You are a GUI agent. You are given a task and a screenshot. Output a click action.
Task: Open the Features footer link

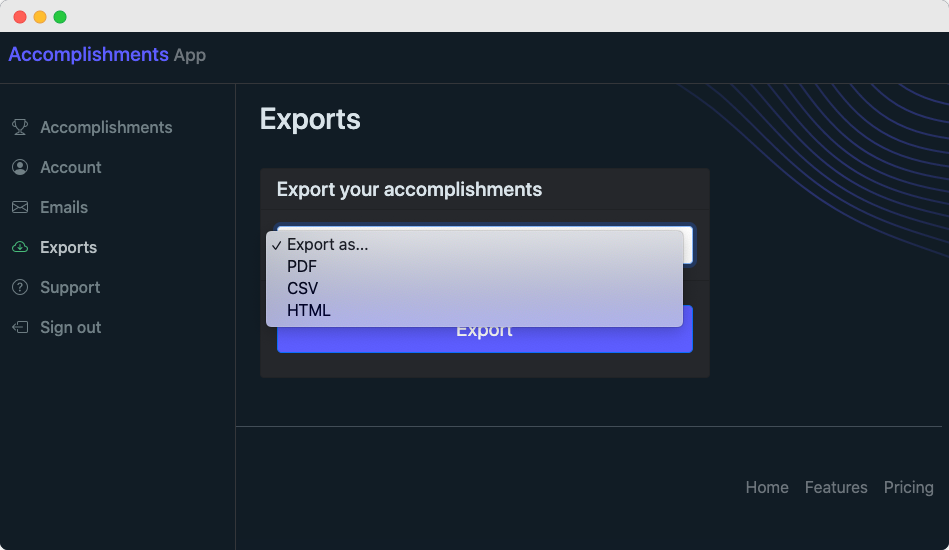(836, 487)
